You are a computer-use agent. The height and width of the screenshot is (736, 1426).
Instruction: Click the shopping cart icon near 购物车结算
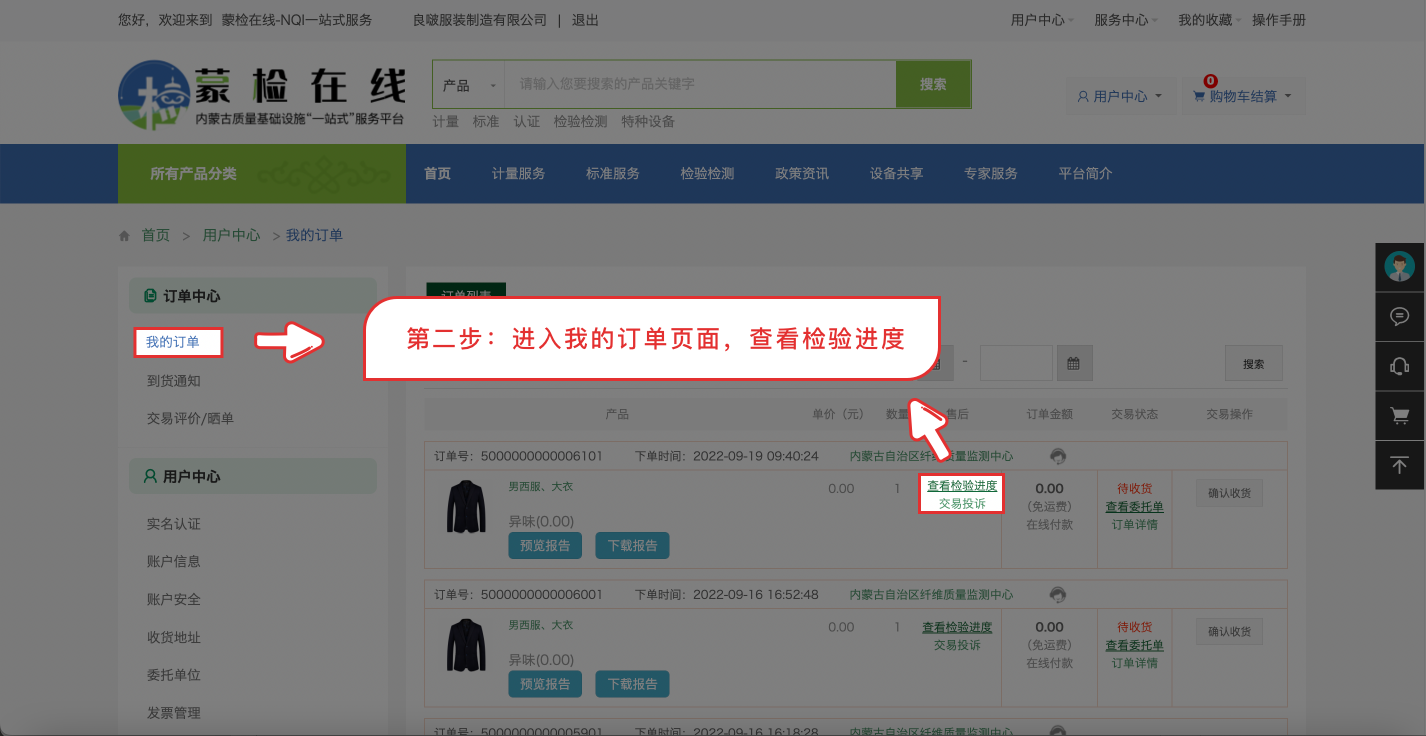(1199, 96)
